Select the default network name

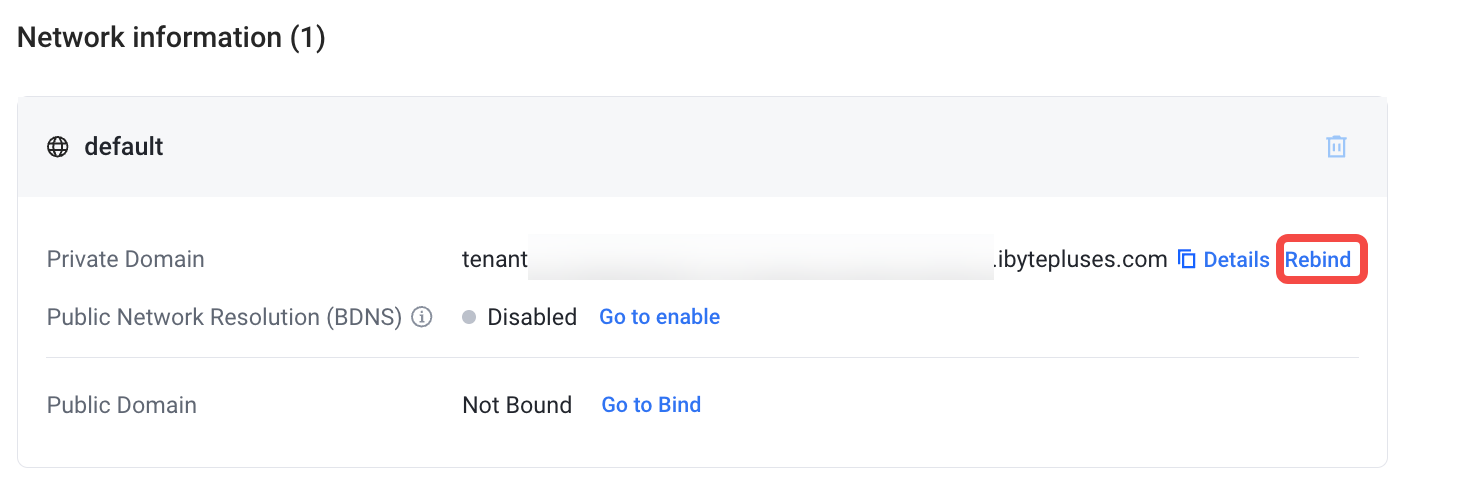point(124,147)
